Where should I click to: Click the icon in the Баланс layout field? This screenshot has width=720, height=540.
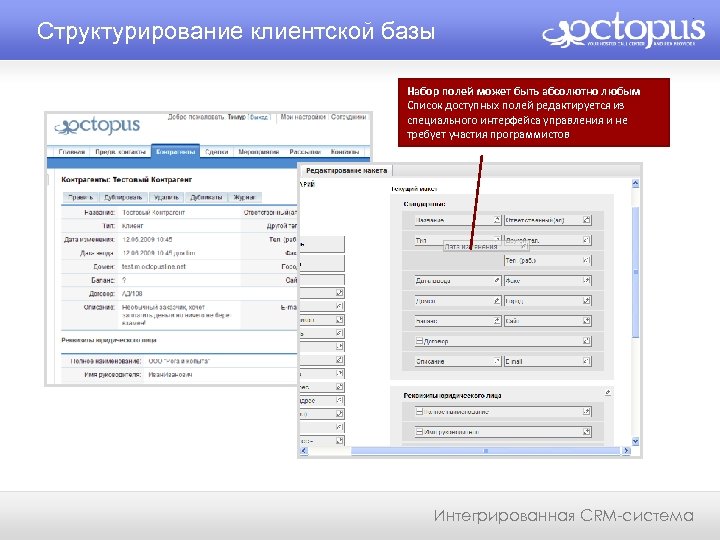(x=497, y=321)
